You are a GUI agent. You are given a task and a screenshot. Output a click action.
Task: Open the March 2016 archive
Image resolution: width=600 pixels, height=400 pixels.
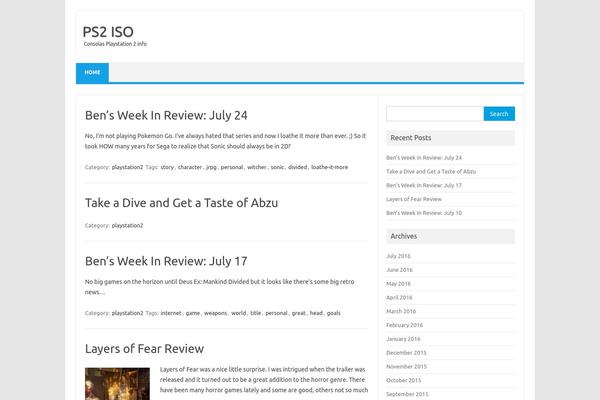pyautogui.click(x=401, y=311)
